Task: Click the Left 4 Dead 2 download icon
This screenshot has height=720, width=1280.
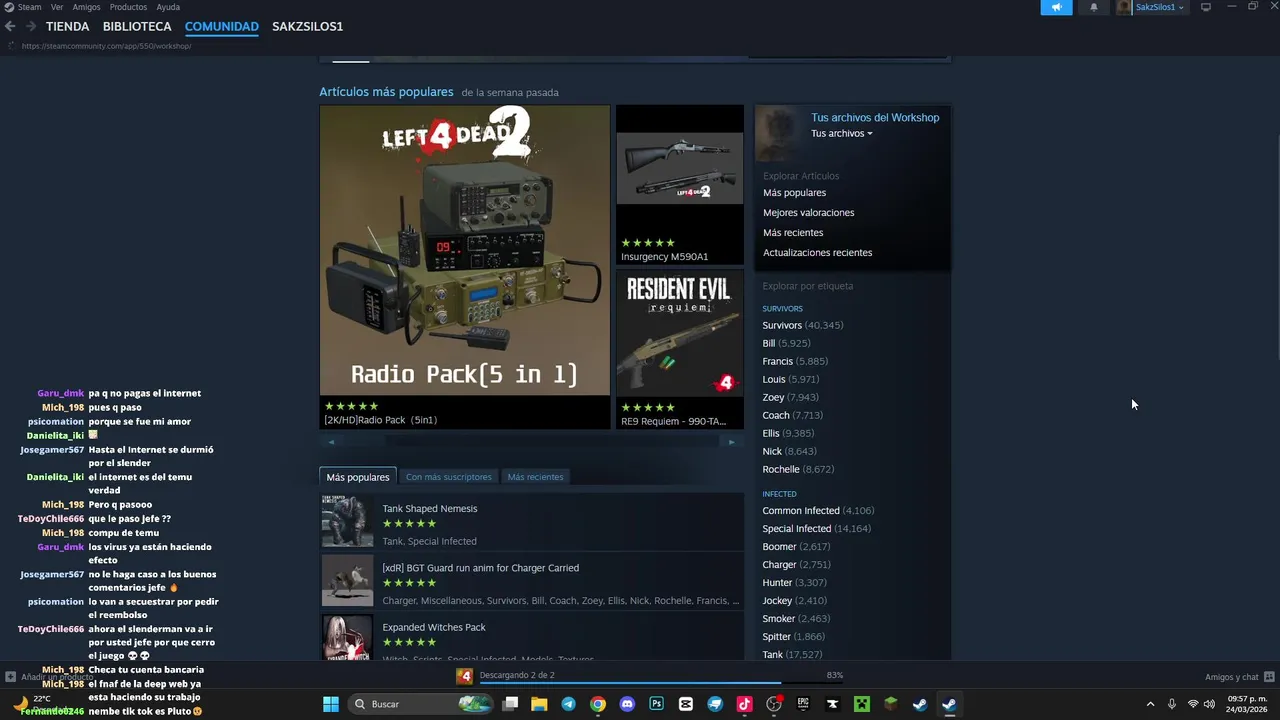Action: click(464, 676)
